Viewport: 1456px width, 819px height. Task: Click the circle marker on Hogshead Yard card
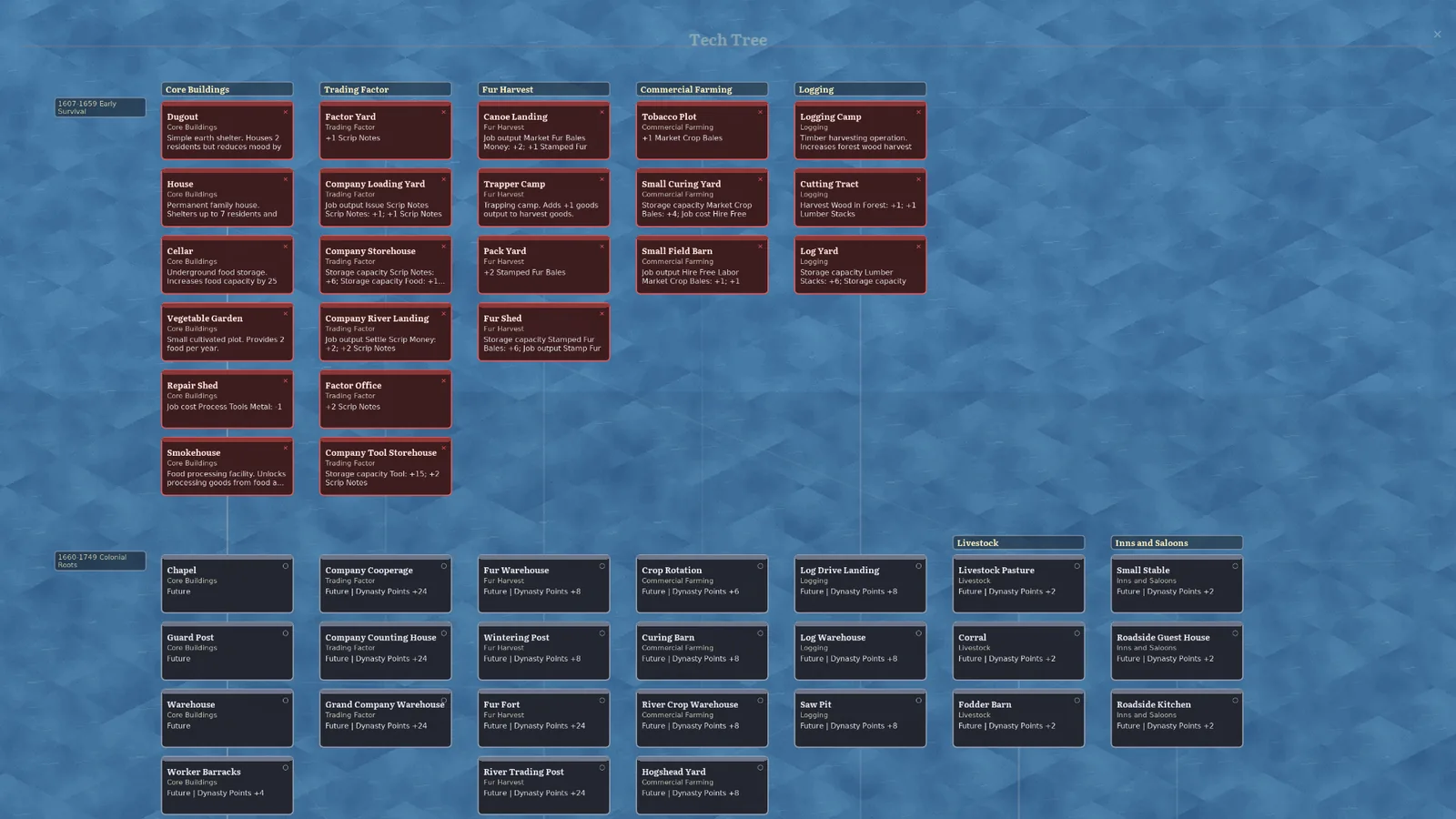pyautogui.click(x=761, y=768)
